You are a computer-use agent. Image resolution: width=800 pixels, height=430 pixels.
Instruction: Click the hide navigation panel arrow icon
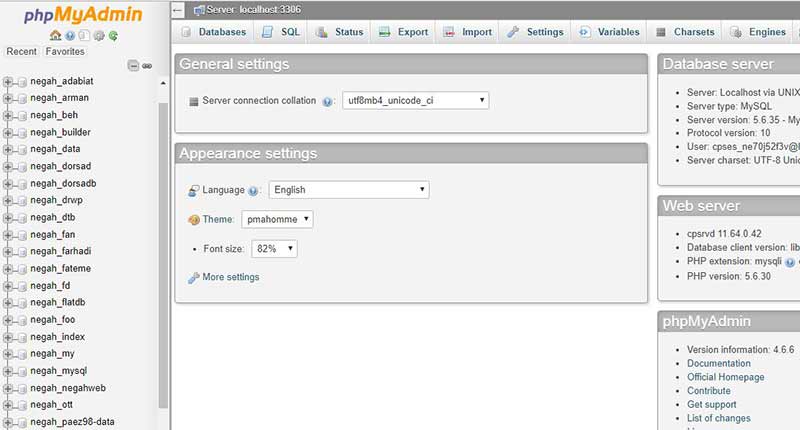pyautogui.click(x=178, y=10)
